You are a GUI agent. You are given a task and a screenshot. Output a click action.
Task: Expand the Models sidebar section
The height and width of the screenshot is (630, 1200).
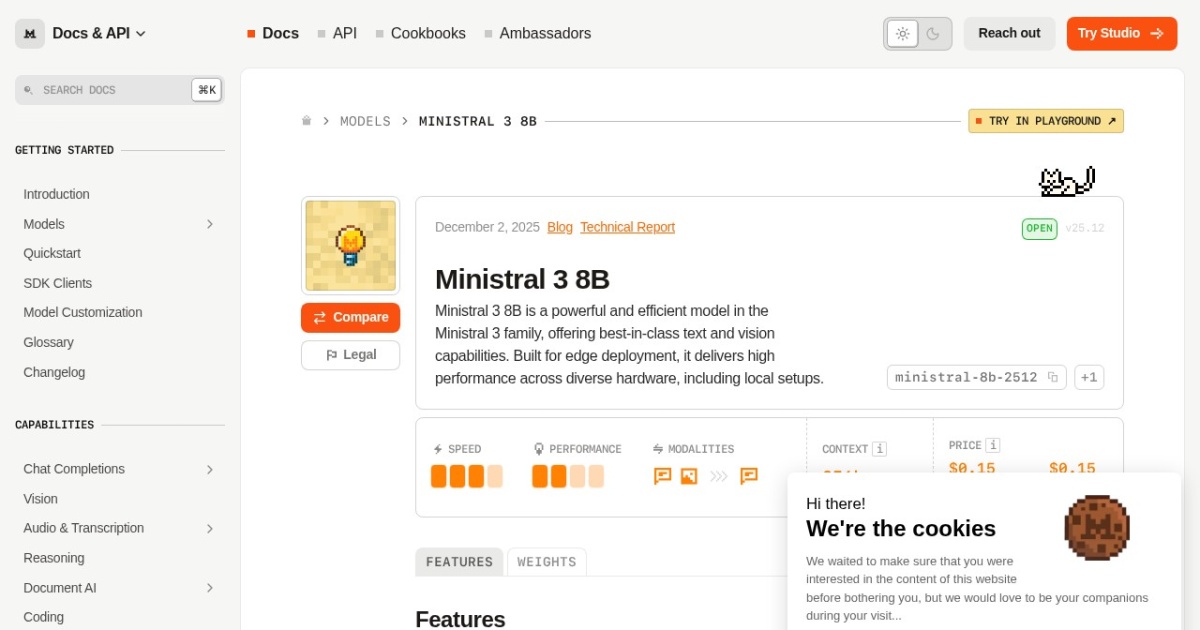[x=118, y=223]
